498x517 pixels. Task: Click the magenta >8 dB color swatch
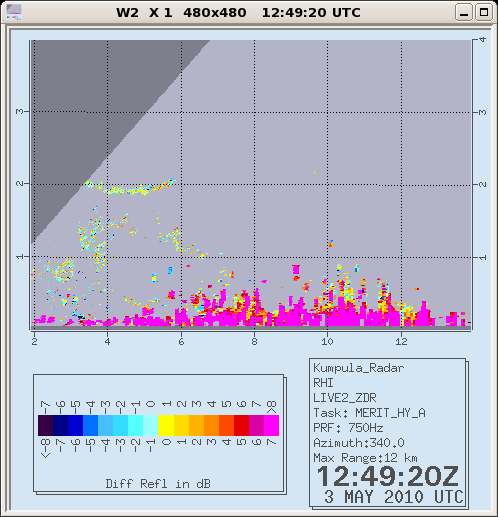tap(271, 425)
